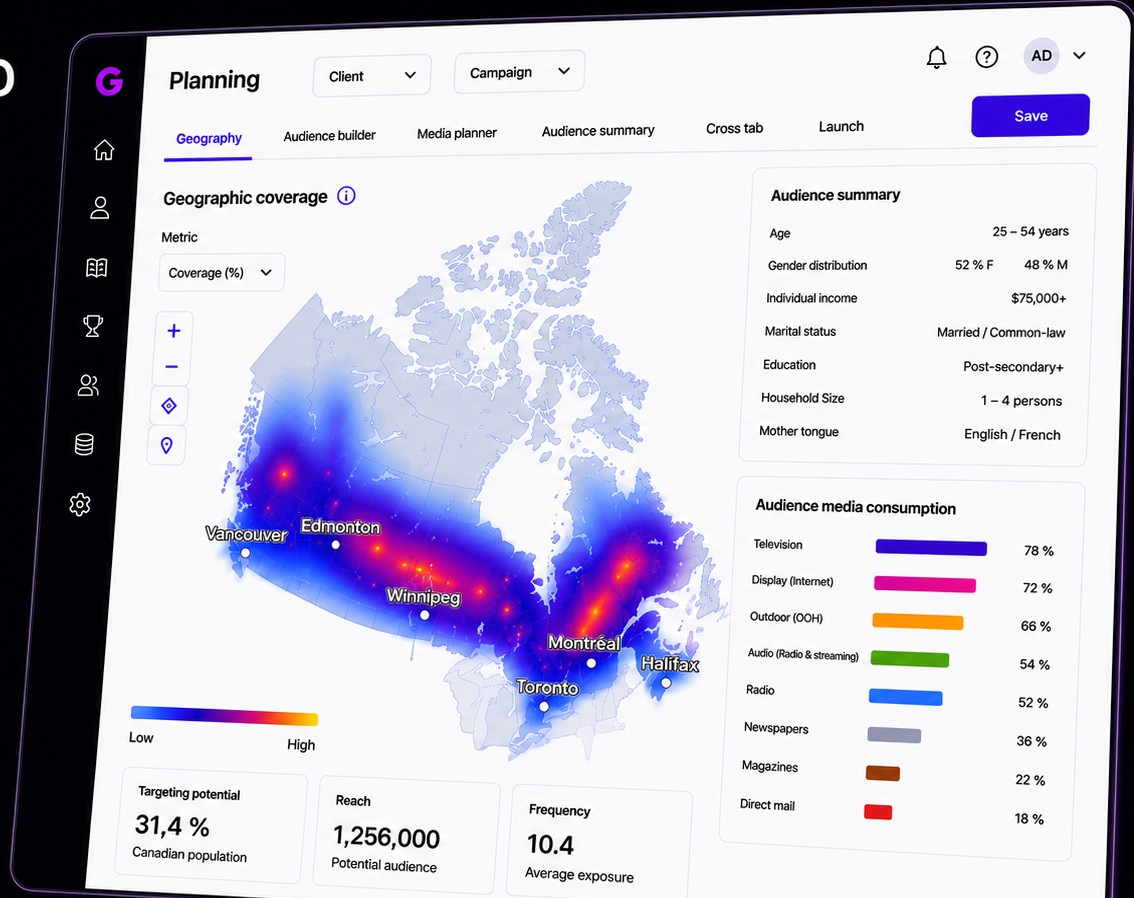Image resolution: width=1134 pixels, height=898 pixels.
Task: Switch to the Media planner tab
Action: [456, 133]
